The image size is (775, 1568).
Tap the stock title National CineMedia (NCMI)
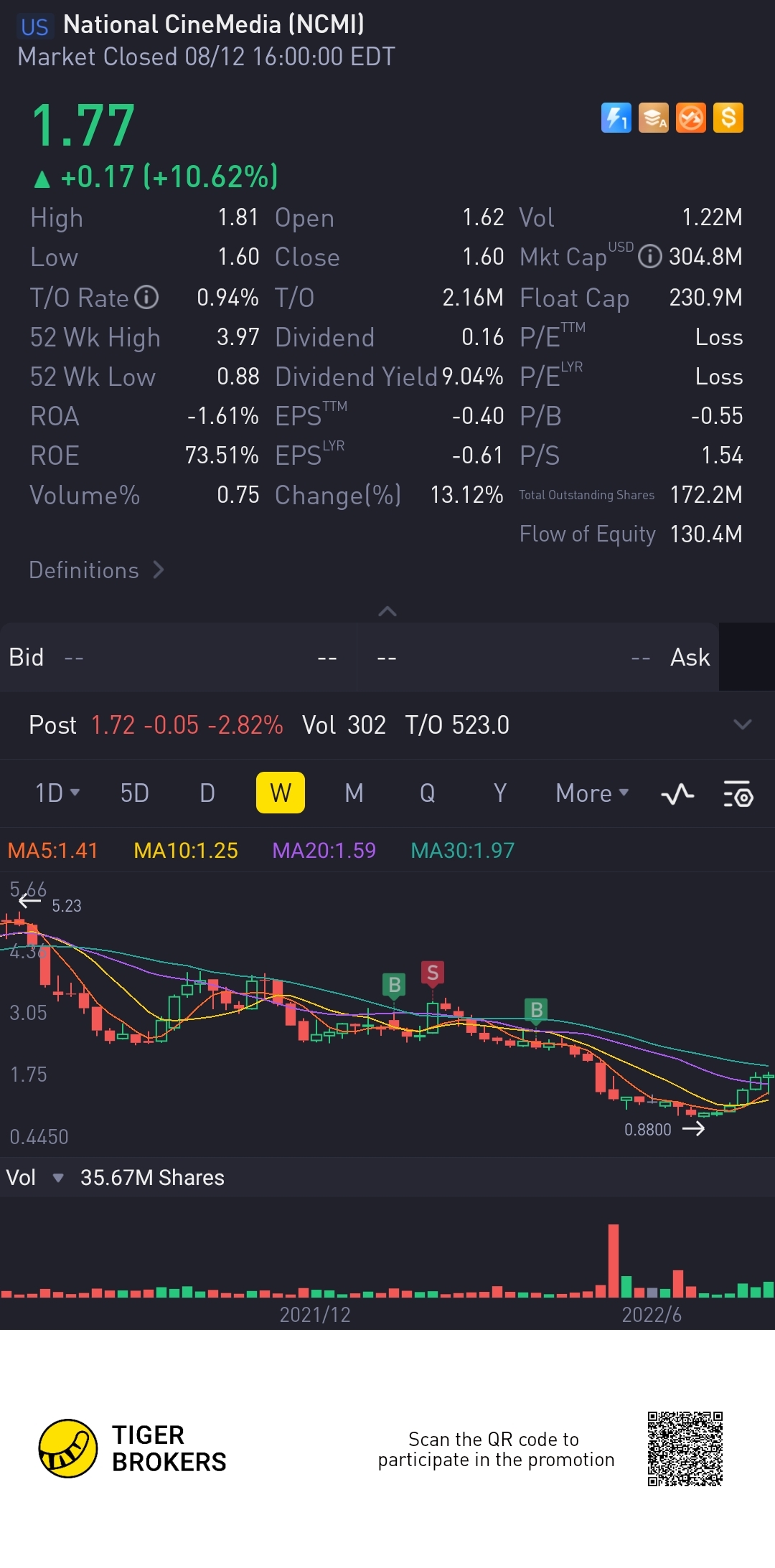[x=213, y=24]
